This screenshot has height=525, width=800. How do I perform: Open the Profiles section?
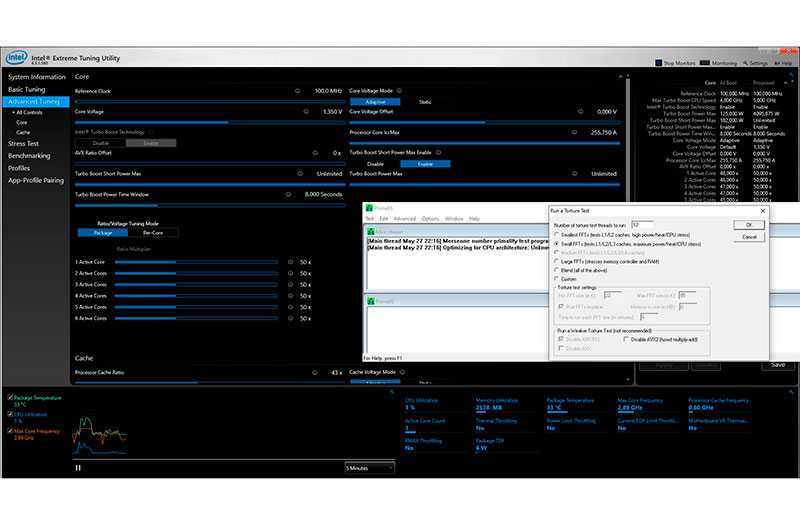click(x=19, y=168)
